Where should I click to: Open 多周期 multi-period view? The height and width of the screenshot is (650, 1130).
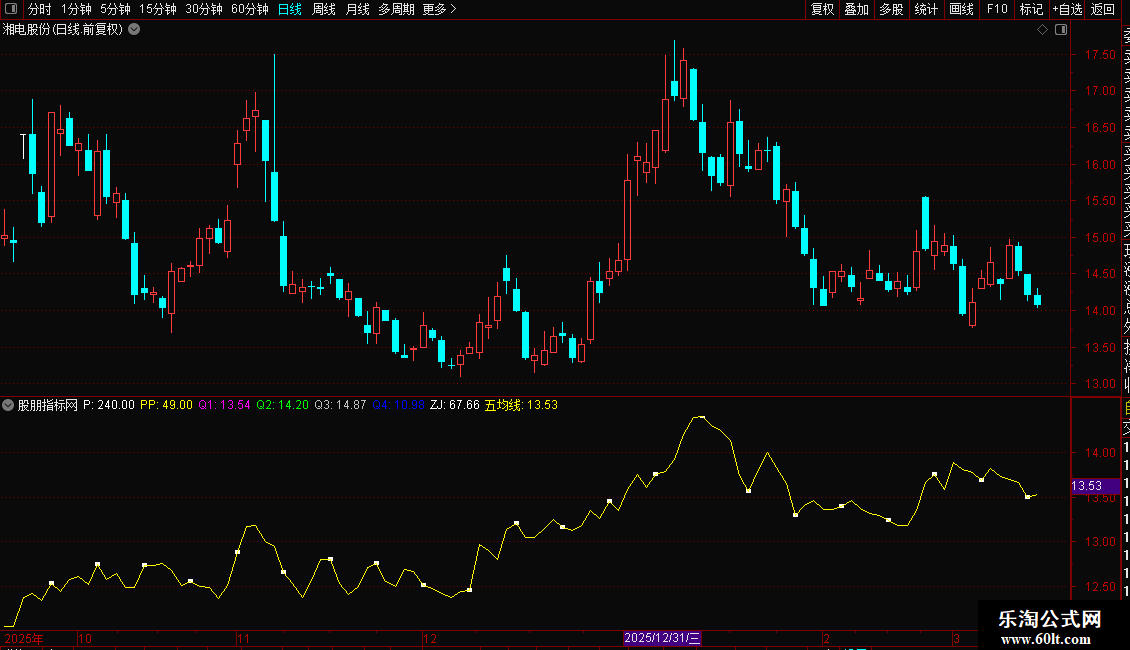click(396, 9)
